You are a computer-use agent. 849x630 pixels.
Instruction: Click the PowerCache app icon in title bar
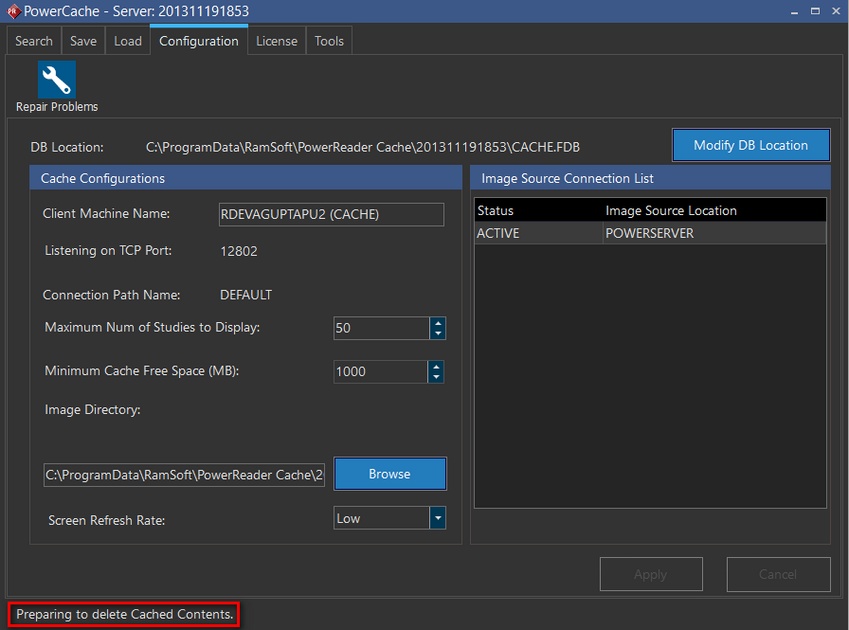[13, 12]
